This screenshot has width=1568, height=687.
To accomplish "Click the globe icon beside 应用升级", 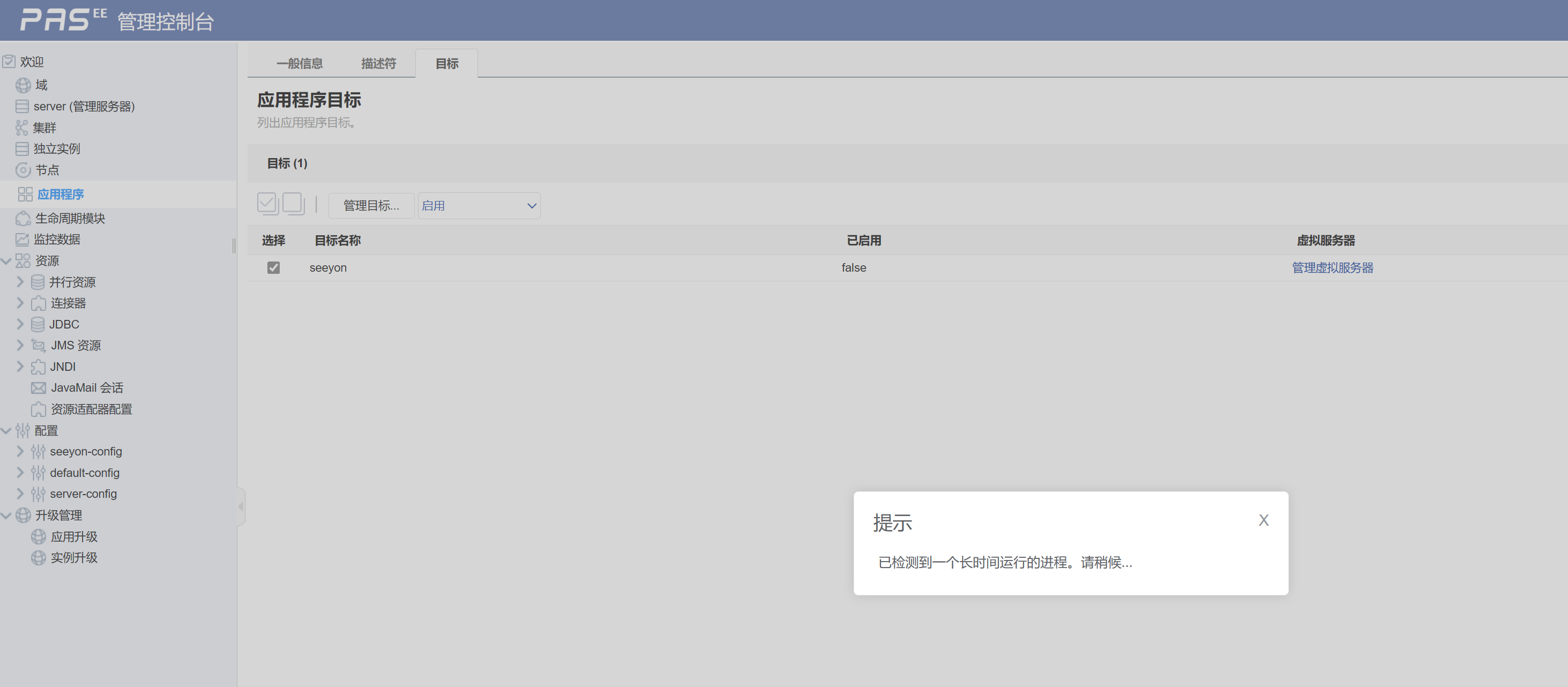I will click(39, 537).
